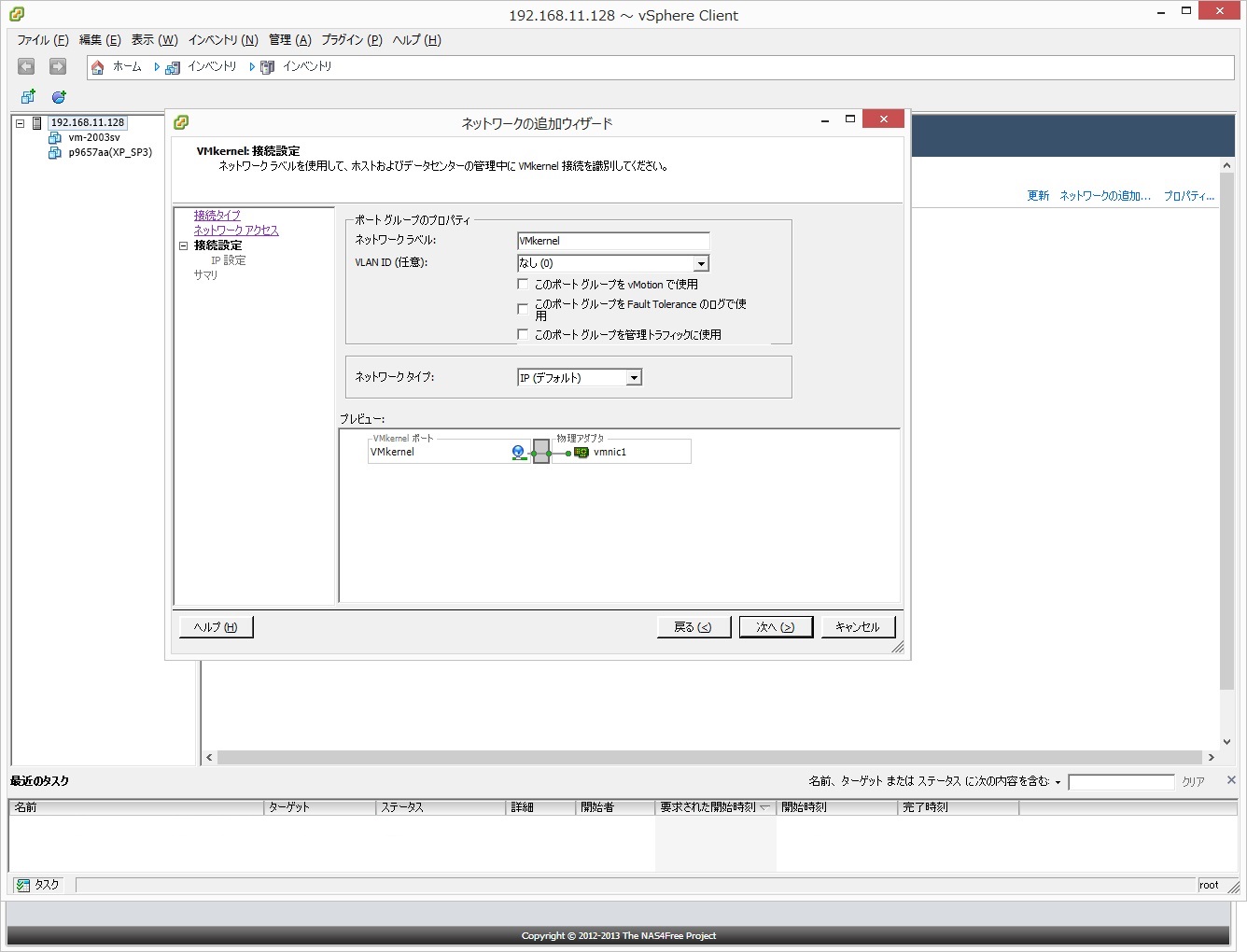
Task: Click the 次へ (Next) button
Action: point(776,627)
